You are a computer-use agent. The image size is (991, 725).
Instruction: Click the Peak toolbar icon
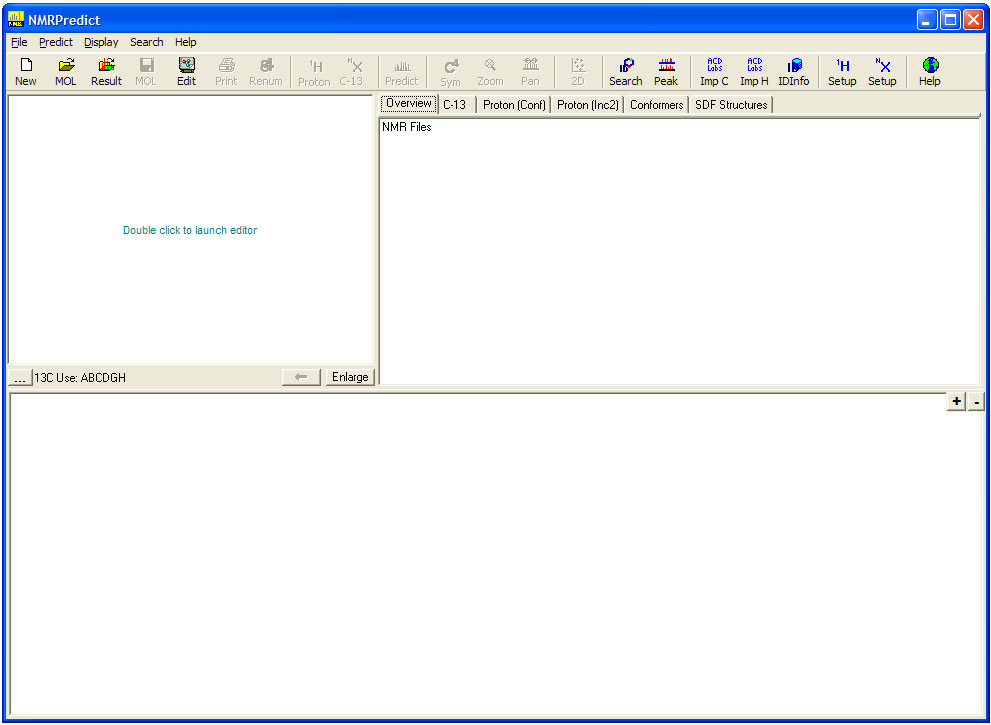666,72
